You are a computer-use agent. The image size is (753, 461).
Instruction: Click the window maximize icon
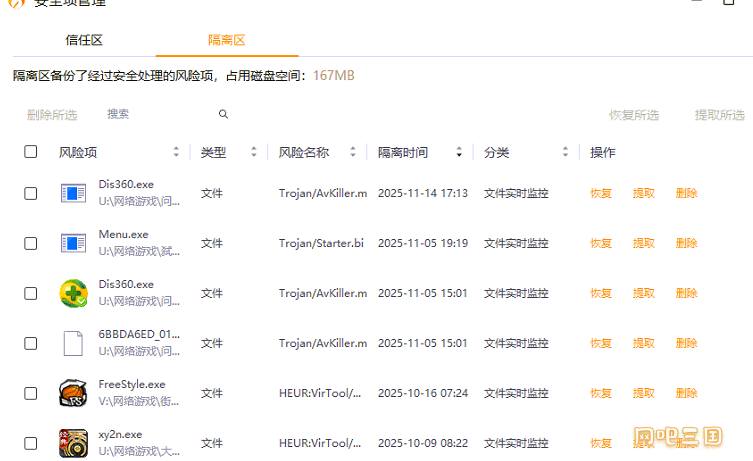pyautogui.click(x=729, y=3)
